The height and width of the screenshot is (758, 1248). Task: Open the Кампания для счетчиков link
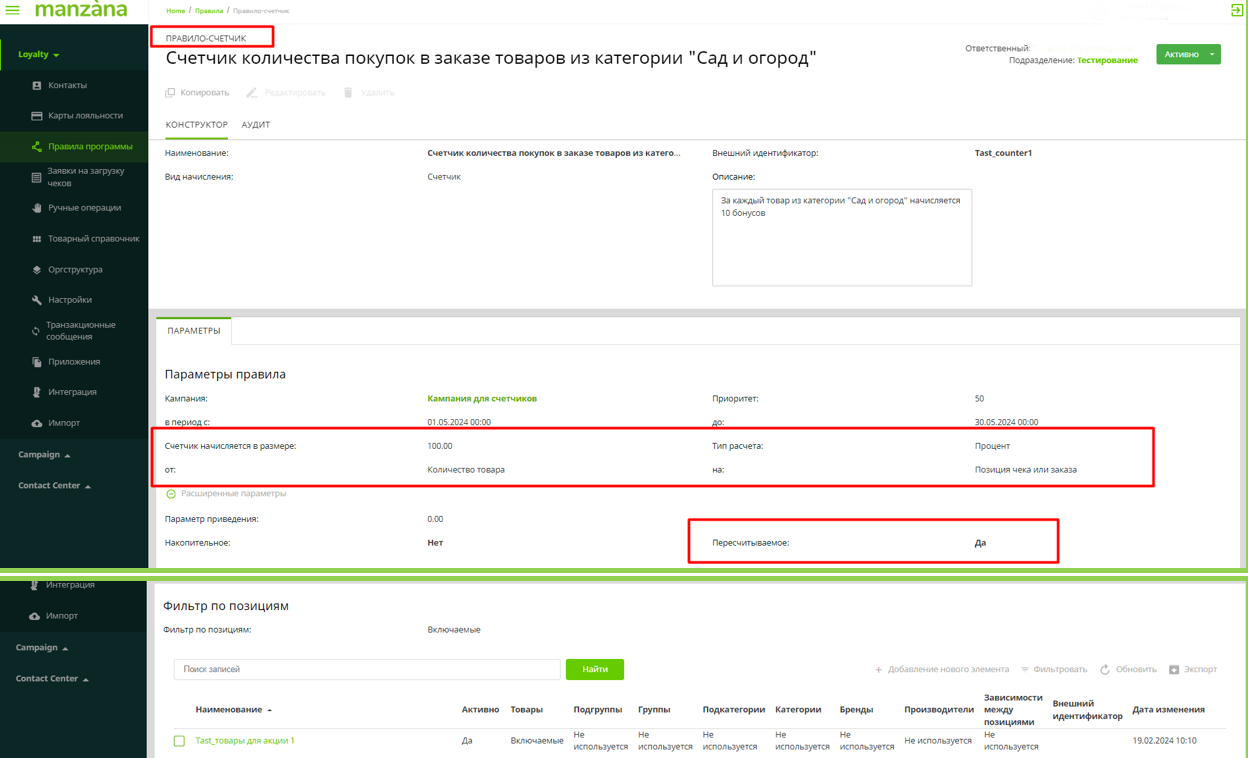[482, 399]
